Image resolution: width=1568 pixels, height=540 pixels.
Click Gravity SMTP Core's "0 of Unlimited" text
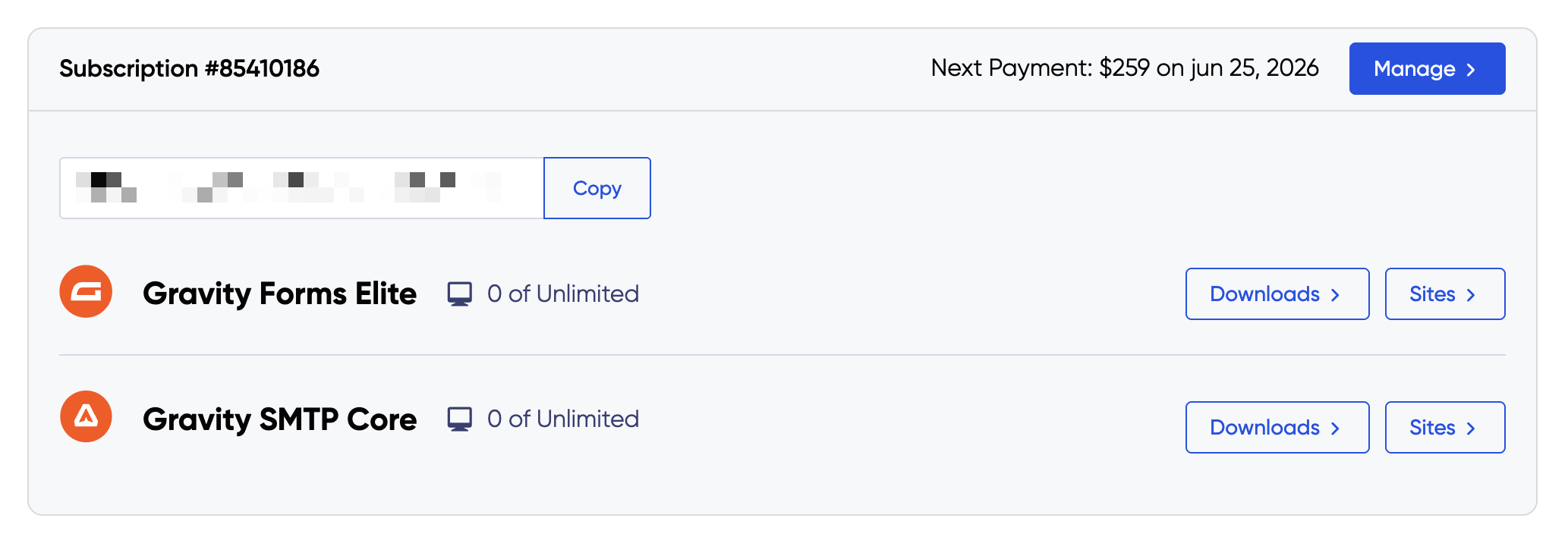[563, 419]
